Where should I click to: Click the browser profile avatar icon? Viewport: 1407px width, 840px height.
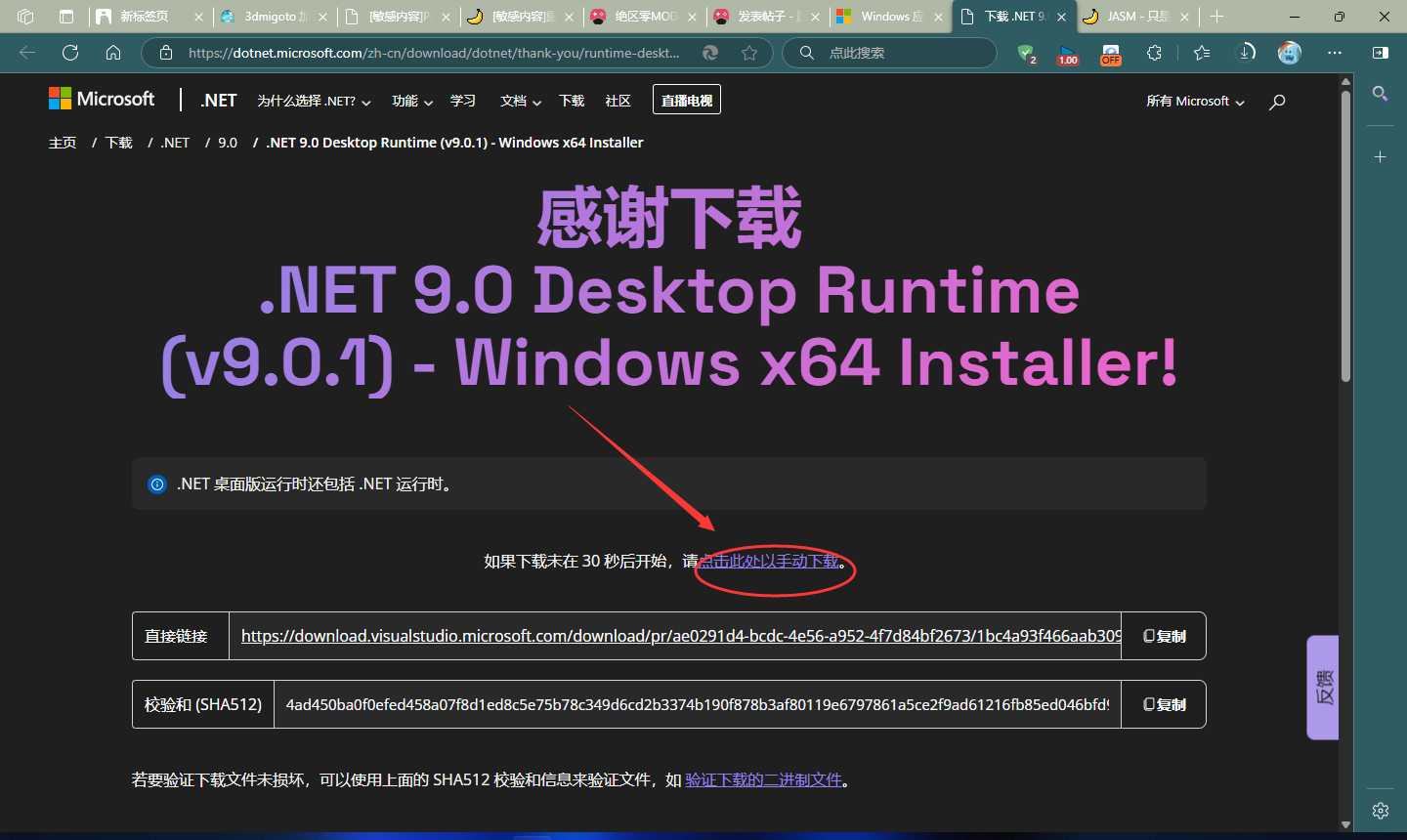click(x=1289, y=53)
